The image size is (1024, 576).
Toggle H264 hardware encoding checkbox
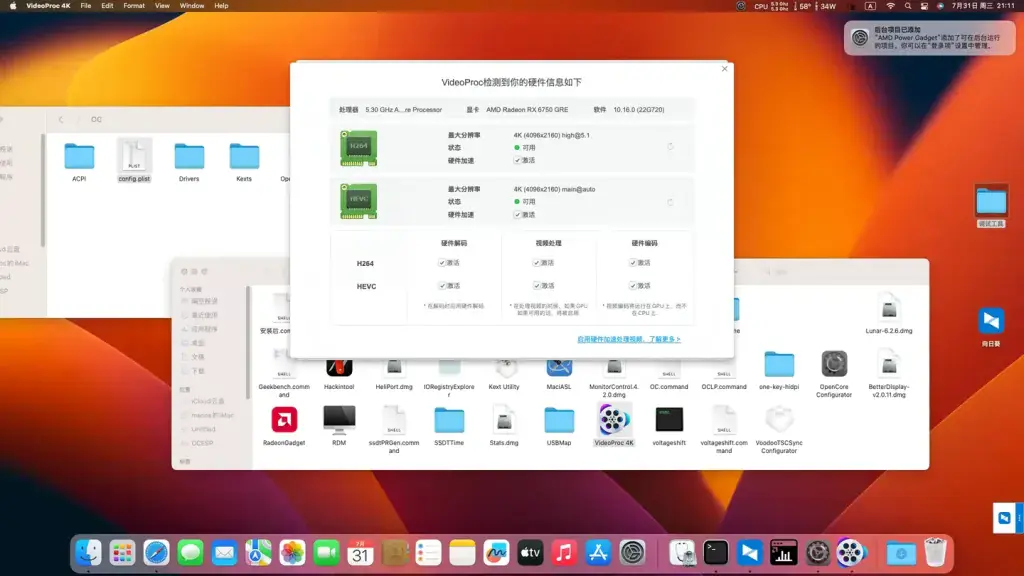coord(633,263)
